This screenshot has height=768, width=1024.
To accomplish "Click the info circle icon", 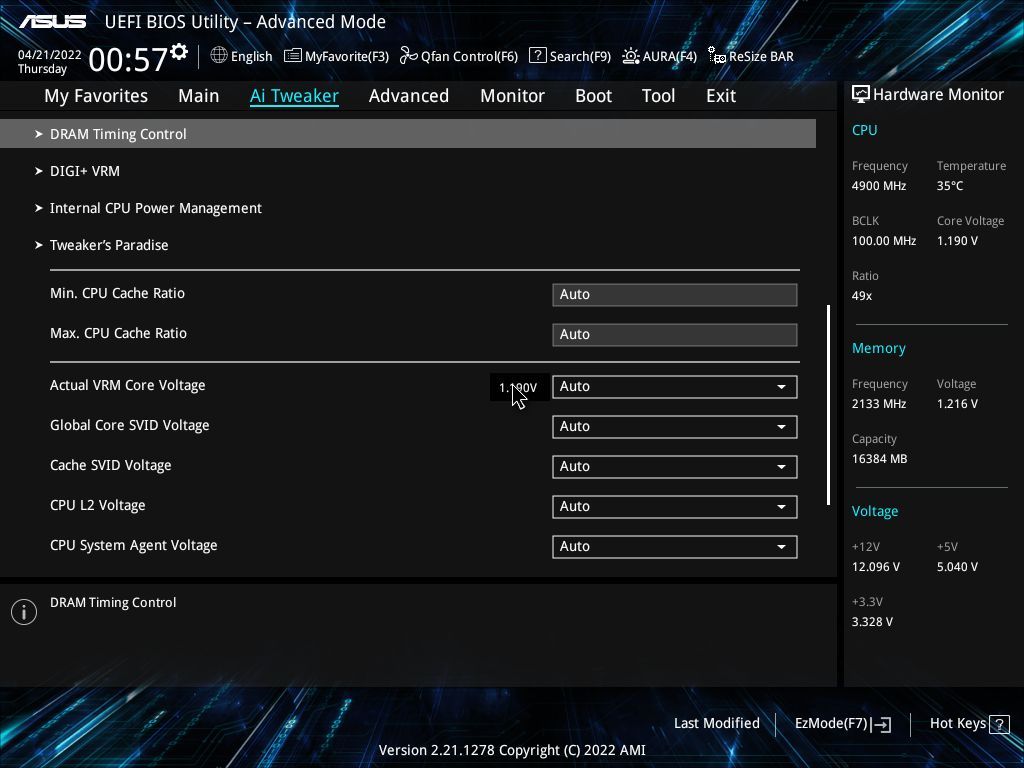I will pos(24,612).
